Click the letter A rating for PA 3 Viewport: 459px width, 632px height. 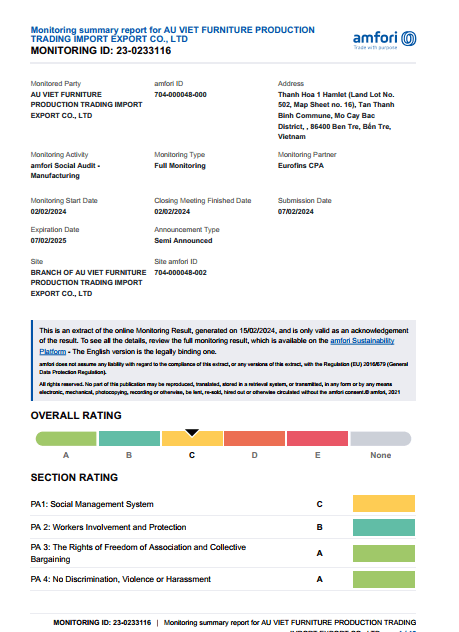point(320,553)
